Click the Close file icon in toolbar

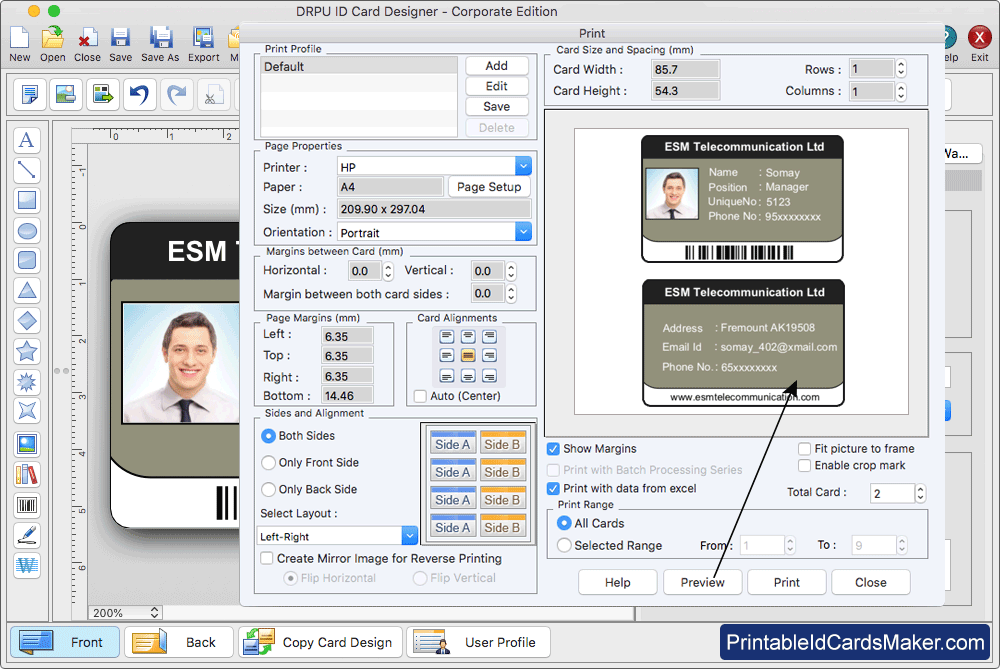(87, 38)
